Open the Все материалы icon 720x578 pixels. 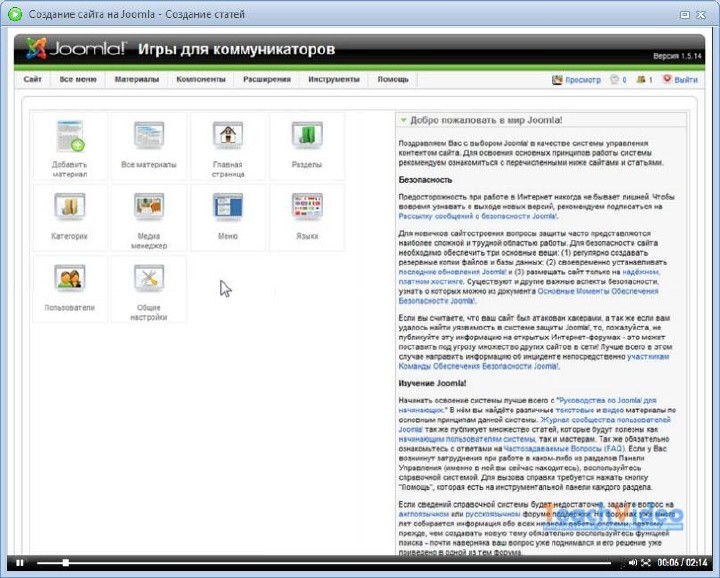pyautogui.click(x=149, y=146)
